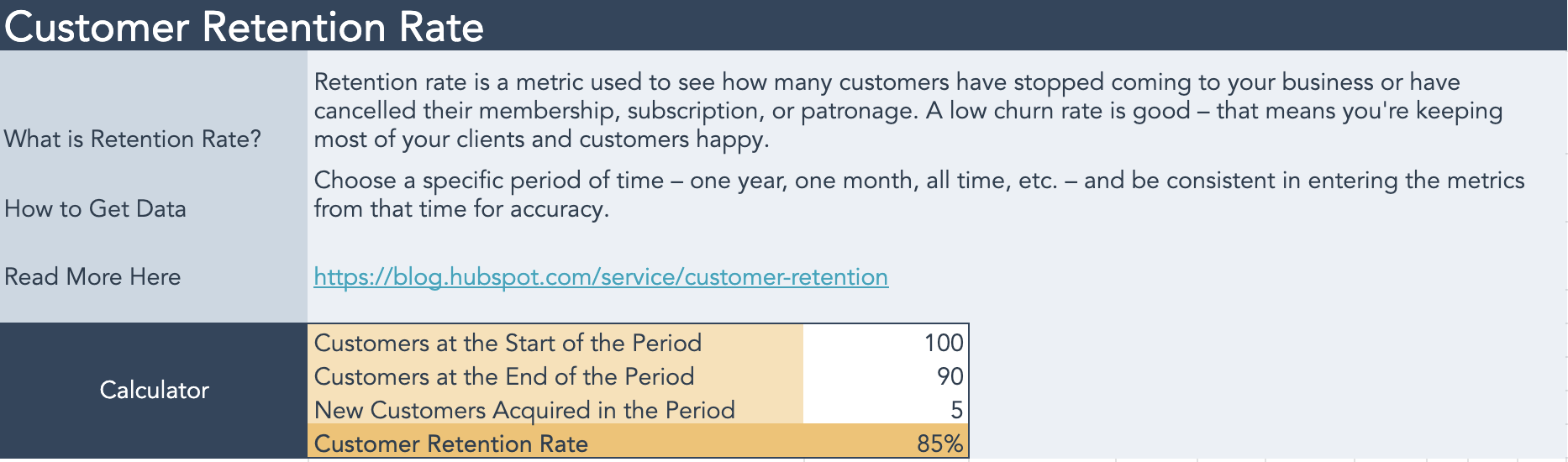Click the empty cell right of value 100
Screen dimensions: 1568x462
click(x=1042, y=343)
